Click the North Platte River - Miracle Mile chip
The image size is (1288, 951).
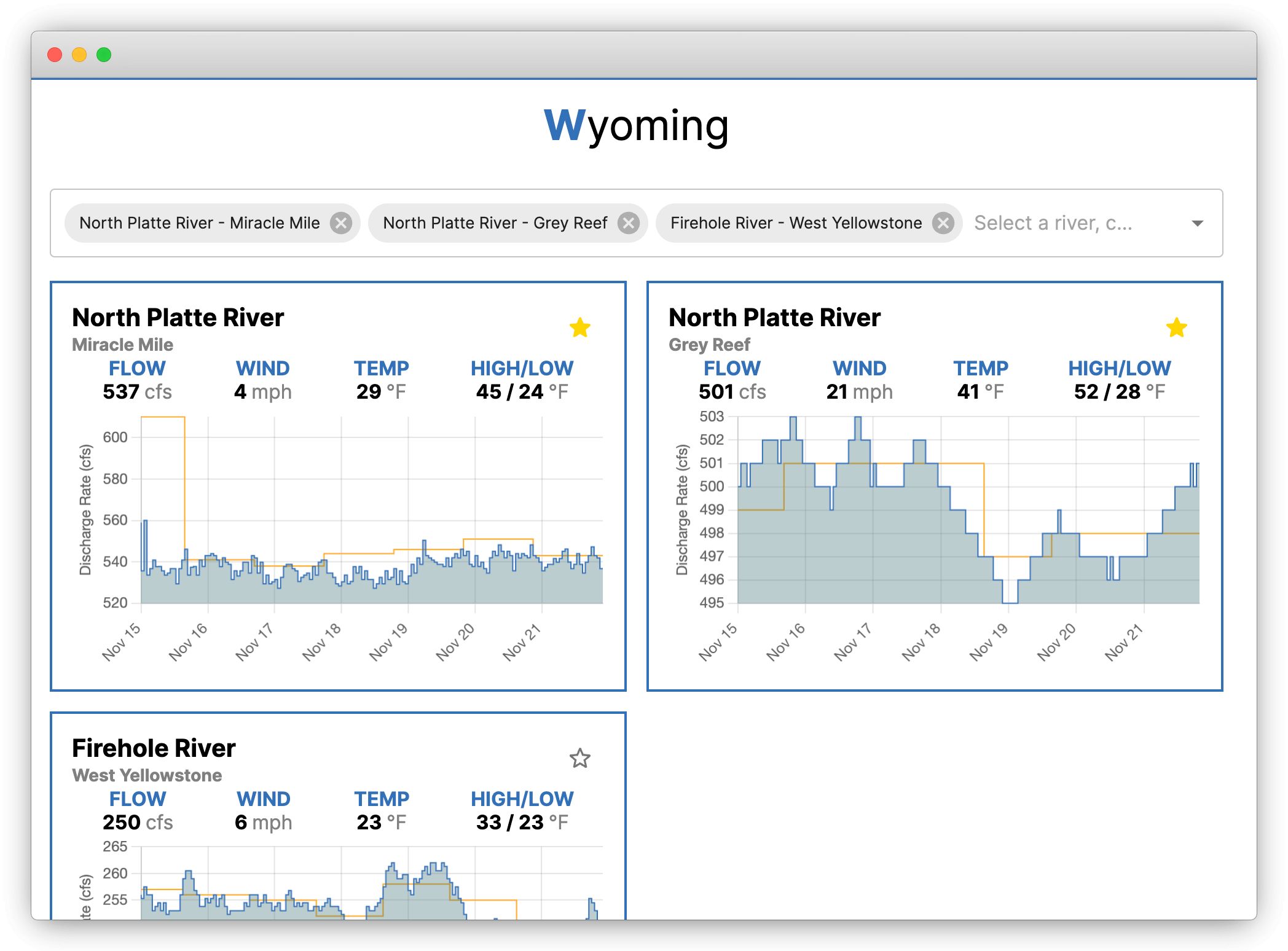pyautogui.click(x=199, y=223)
